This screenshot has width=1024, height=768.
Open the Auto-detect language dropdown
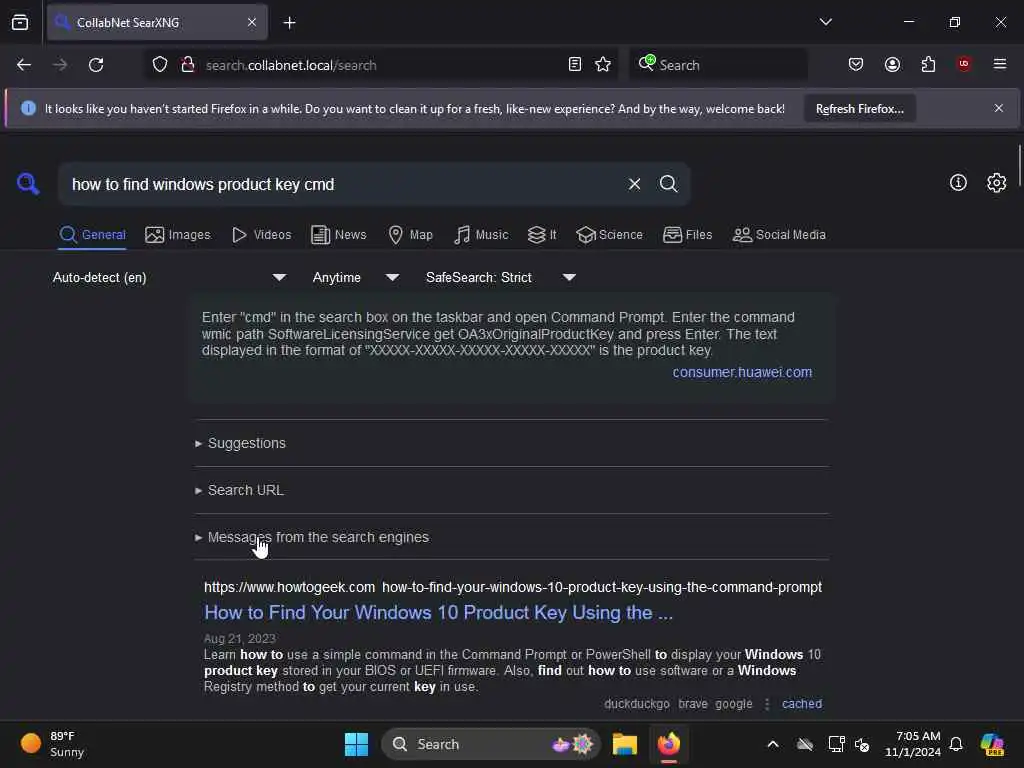pos(170,278)
